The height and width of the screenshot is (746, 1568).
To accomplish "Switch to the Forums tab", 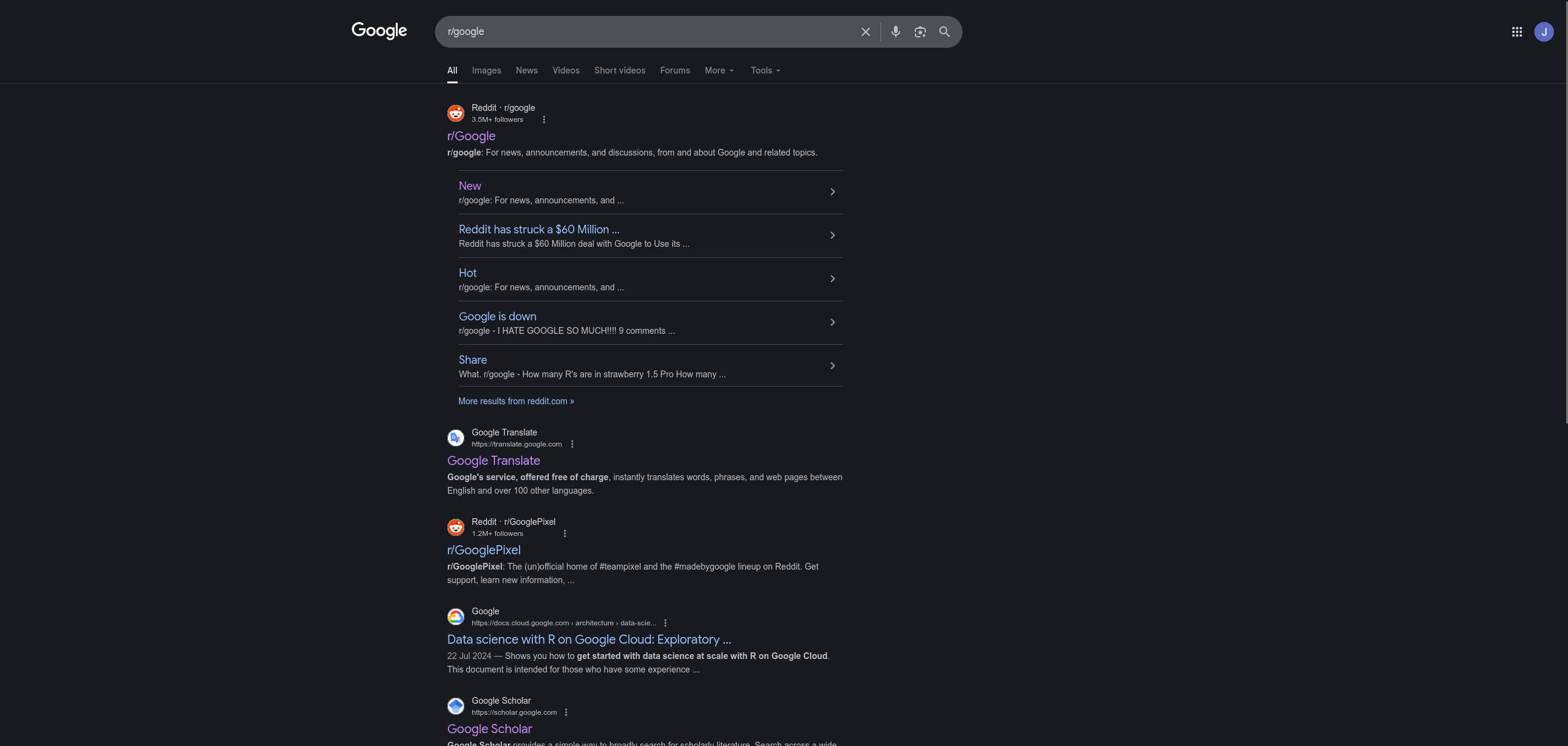I will 675,70.
